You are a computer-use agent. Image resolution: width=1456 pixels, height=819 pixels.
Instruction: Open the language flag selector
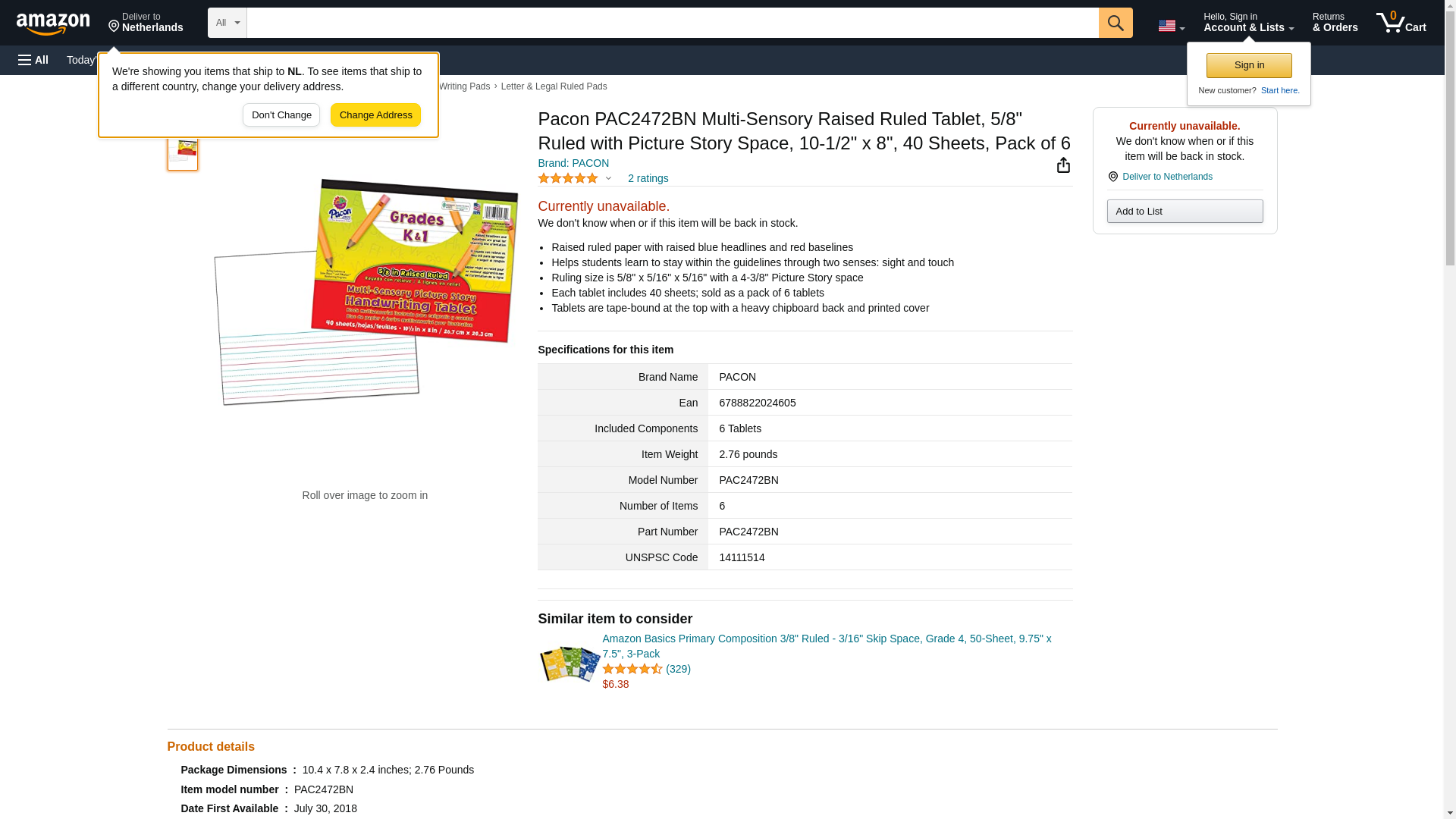coord(1171,26)
